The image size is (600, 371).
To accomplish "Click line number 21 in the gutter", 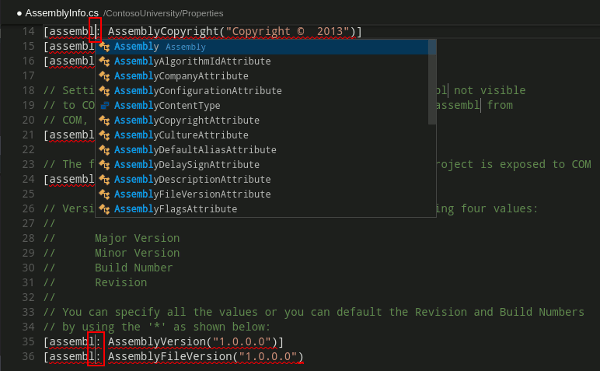I will (x=28, y=135).
